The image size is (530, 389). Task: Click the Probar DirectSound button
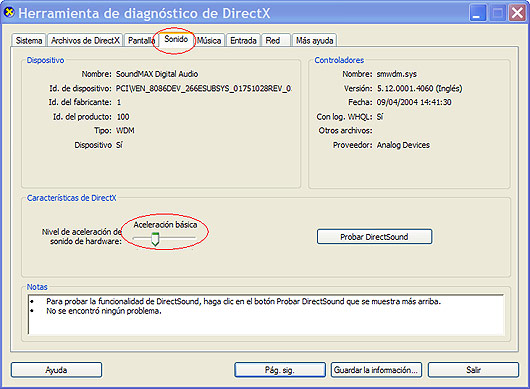[374, 237]
